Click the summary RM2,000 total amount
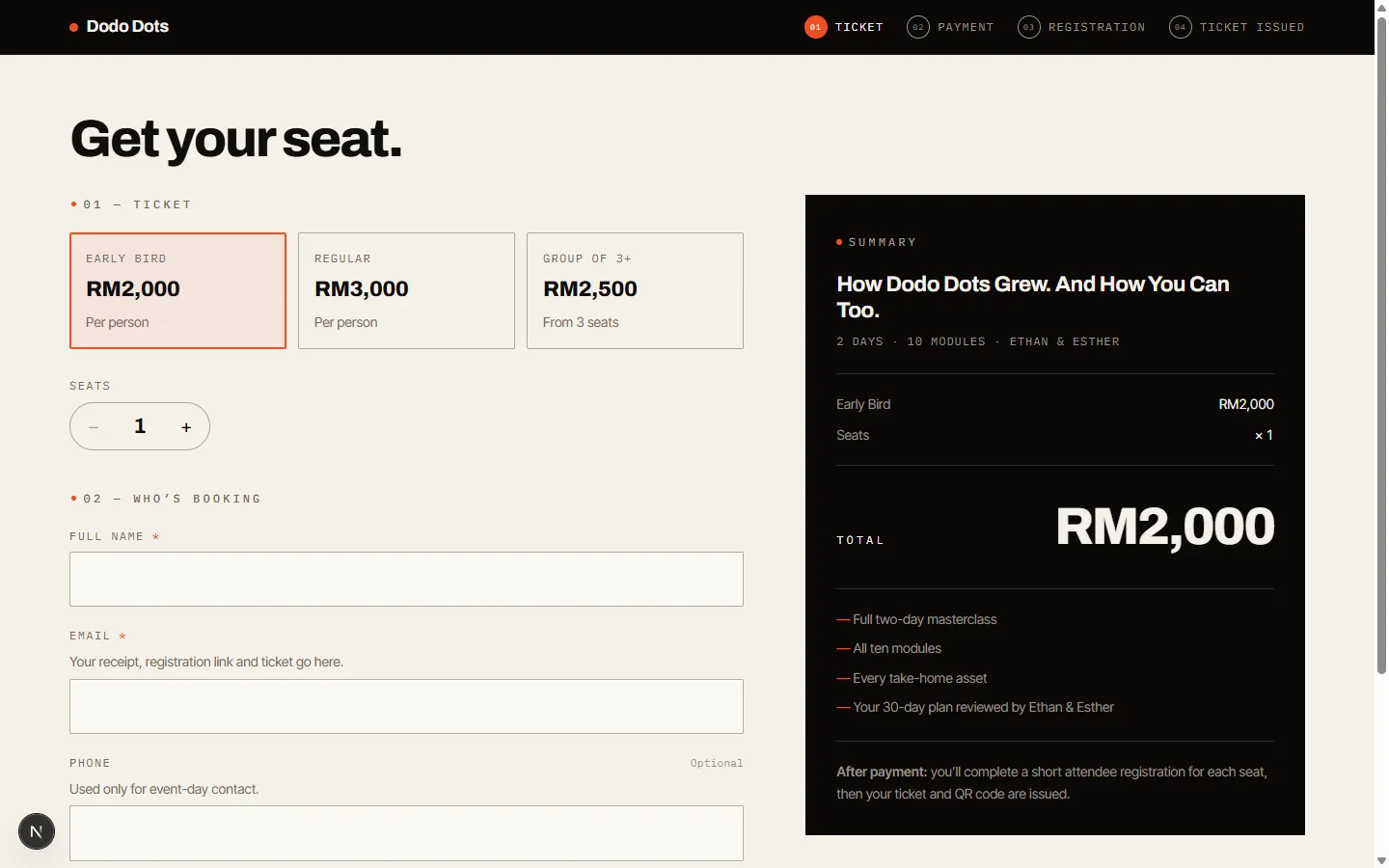1389x868 pixels. click(x=1165, y=527)
